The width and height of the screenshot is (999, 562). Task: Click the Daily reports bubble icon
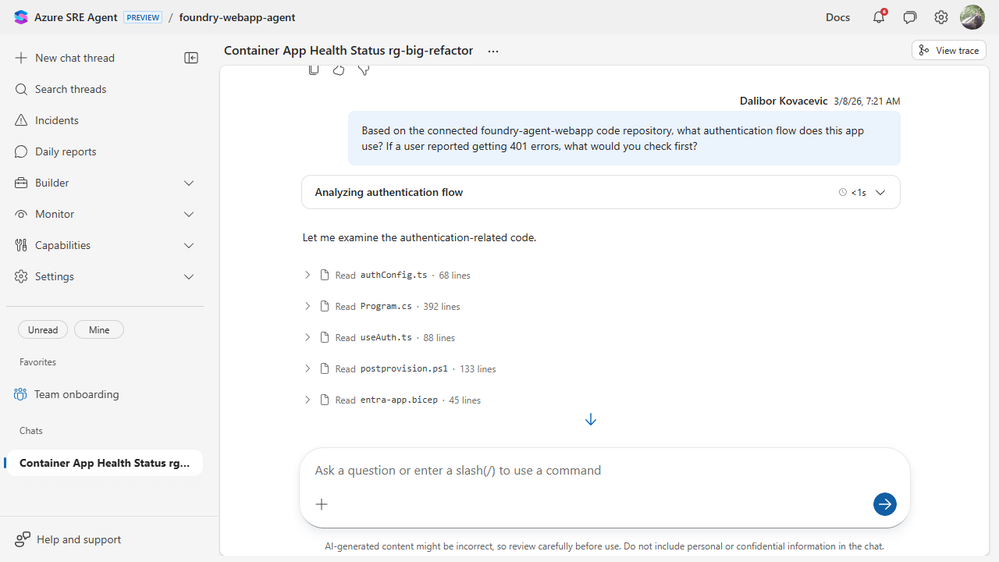coord(21,152)
